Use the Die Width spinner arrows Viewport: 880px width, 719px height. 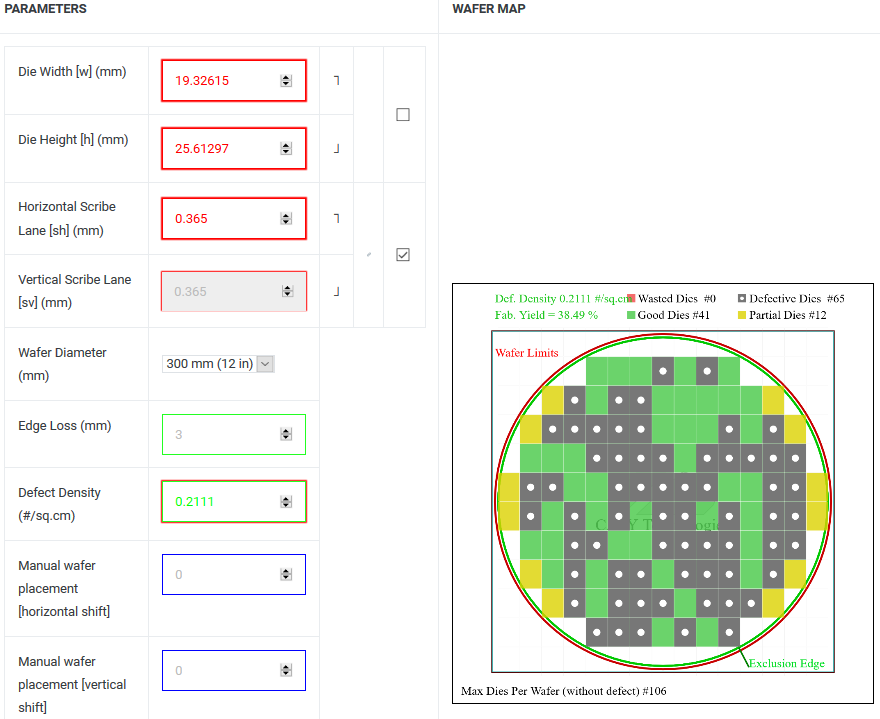[286, 81]
